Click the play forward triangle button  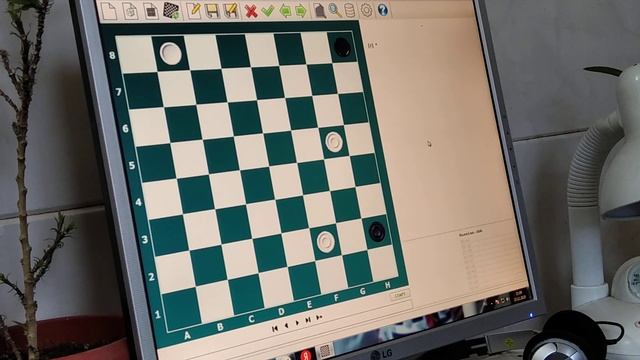pyautogui.click(x=297, y=322)
